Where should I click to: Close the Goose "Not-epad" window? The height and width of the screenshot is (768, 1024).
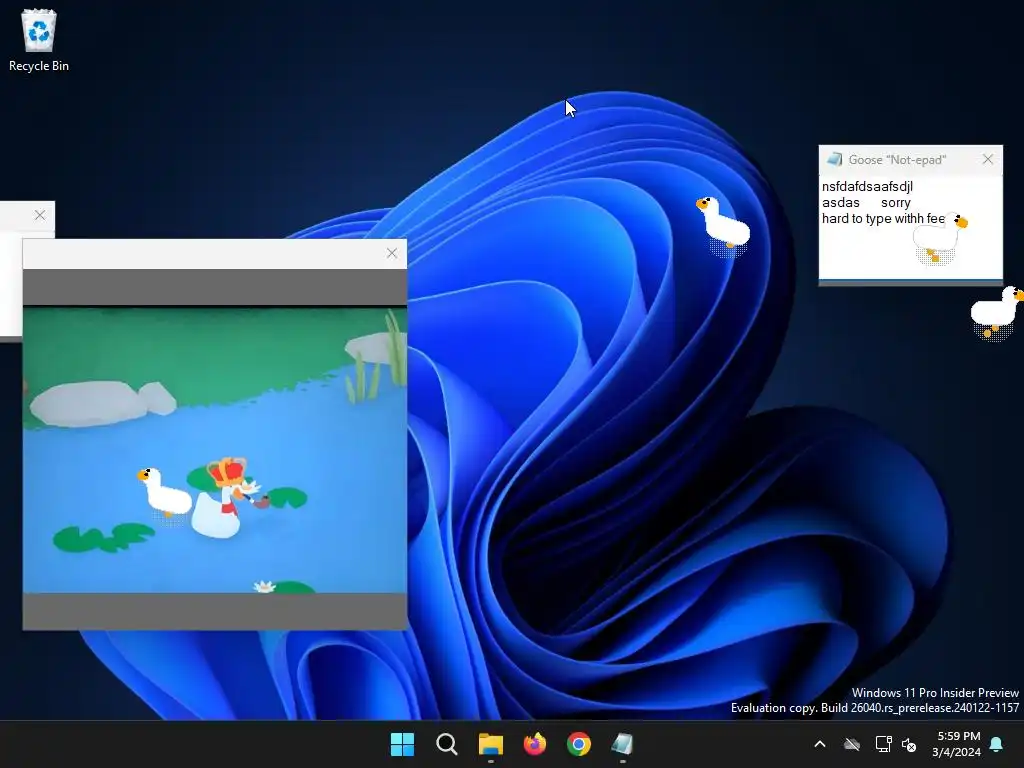click(x=988, y=159)
